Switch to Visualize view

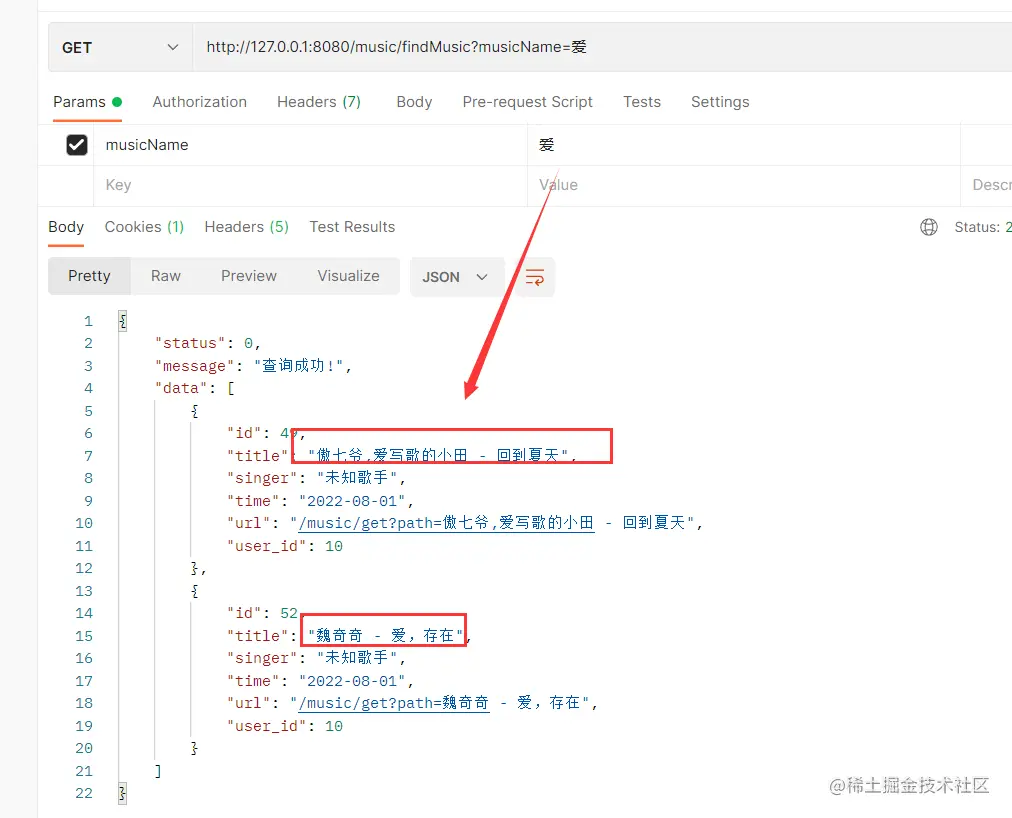click(349, 276)
